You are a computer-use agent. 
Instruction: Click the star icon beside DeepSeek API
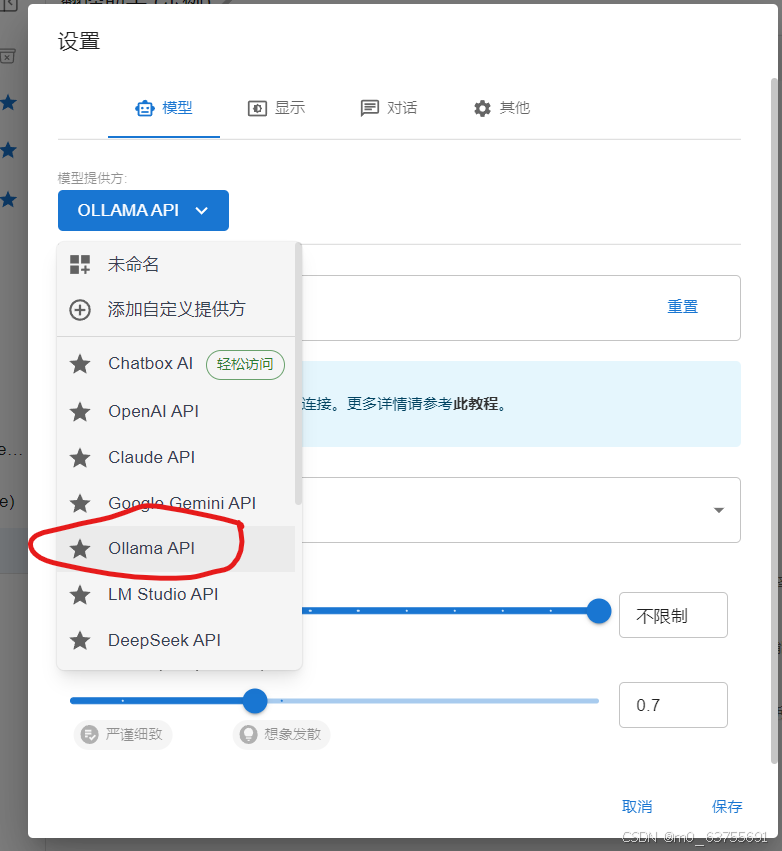pyautogui.click(x=80, y=640)
